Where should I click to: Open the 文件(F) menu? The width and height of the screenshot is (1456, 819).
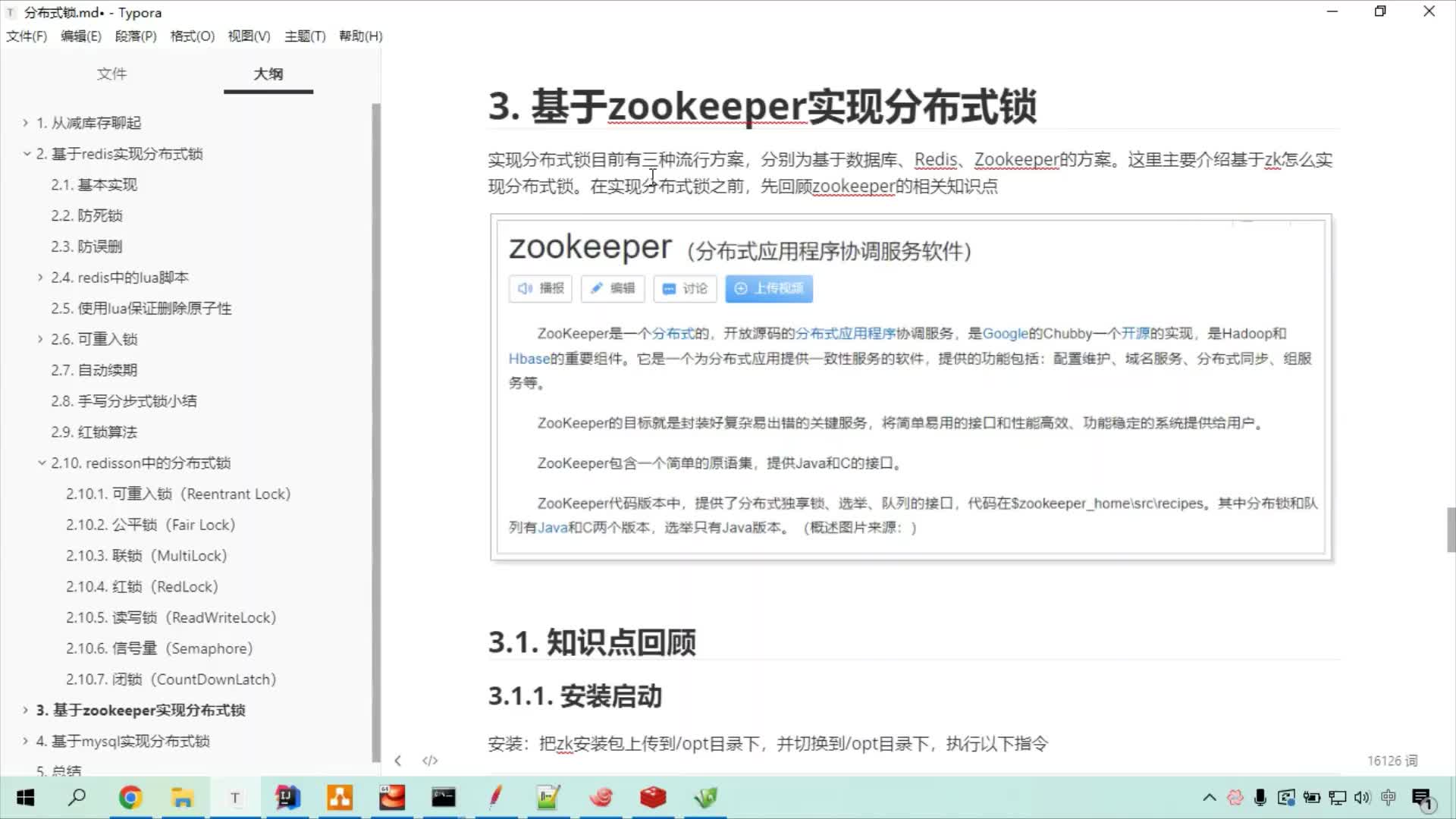[27, 36]
